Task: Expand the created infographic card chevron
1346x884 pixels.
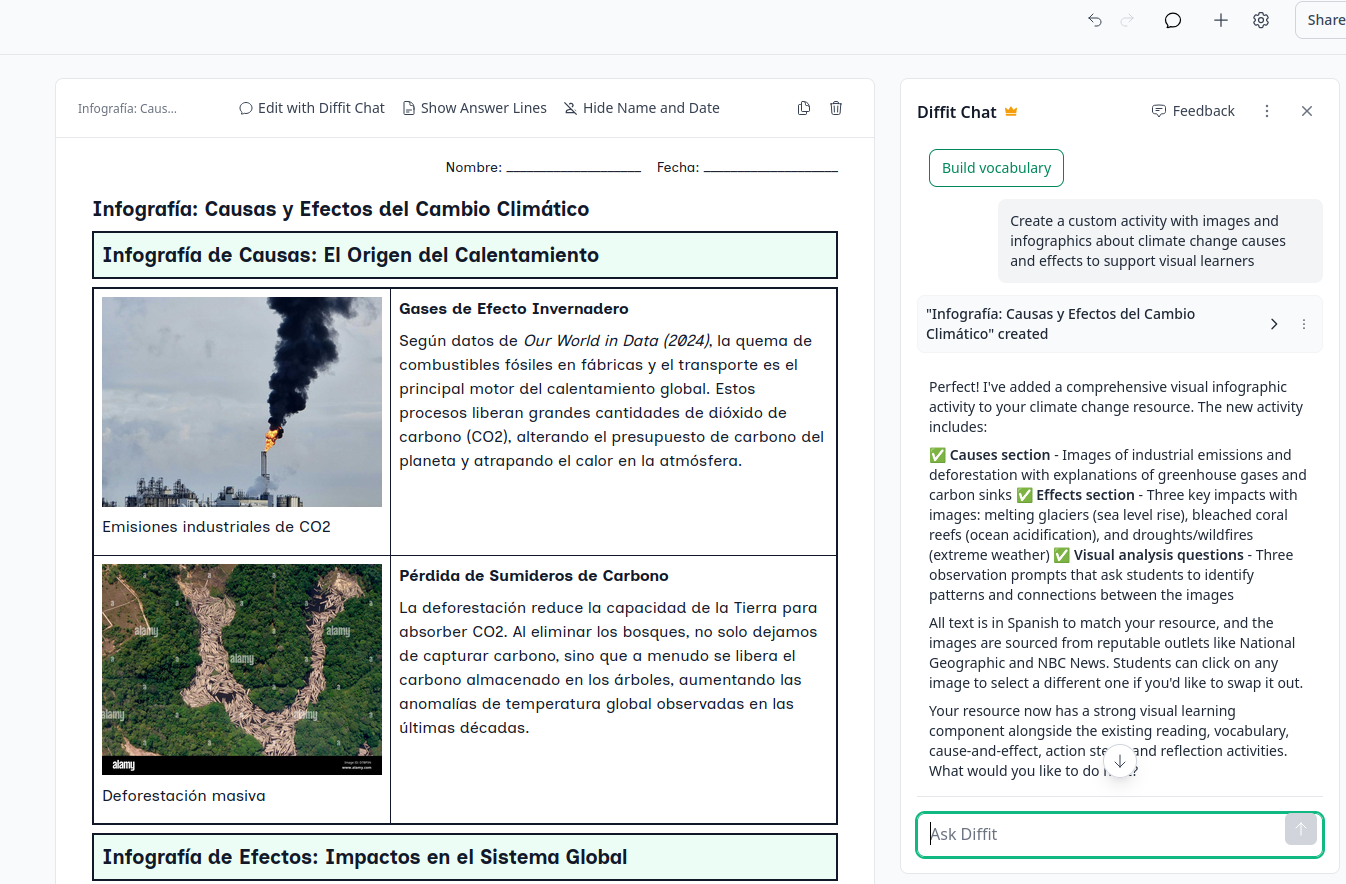Action: pos(1274,324)
